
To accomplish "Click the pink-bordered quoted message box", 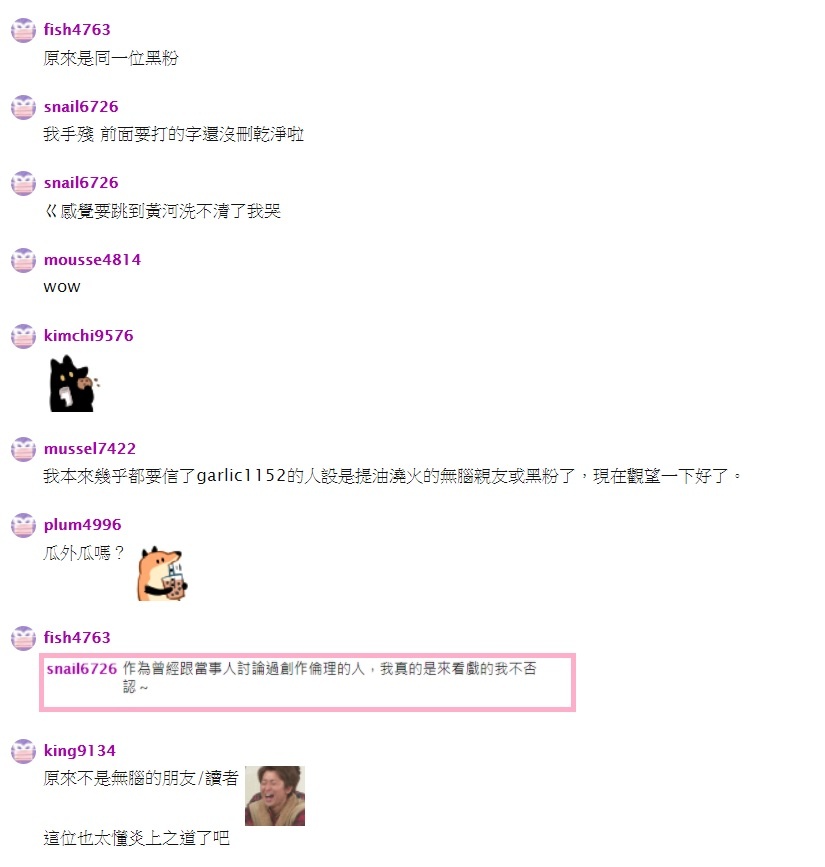I will point(307,682).
